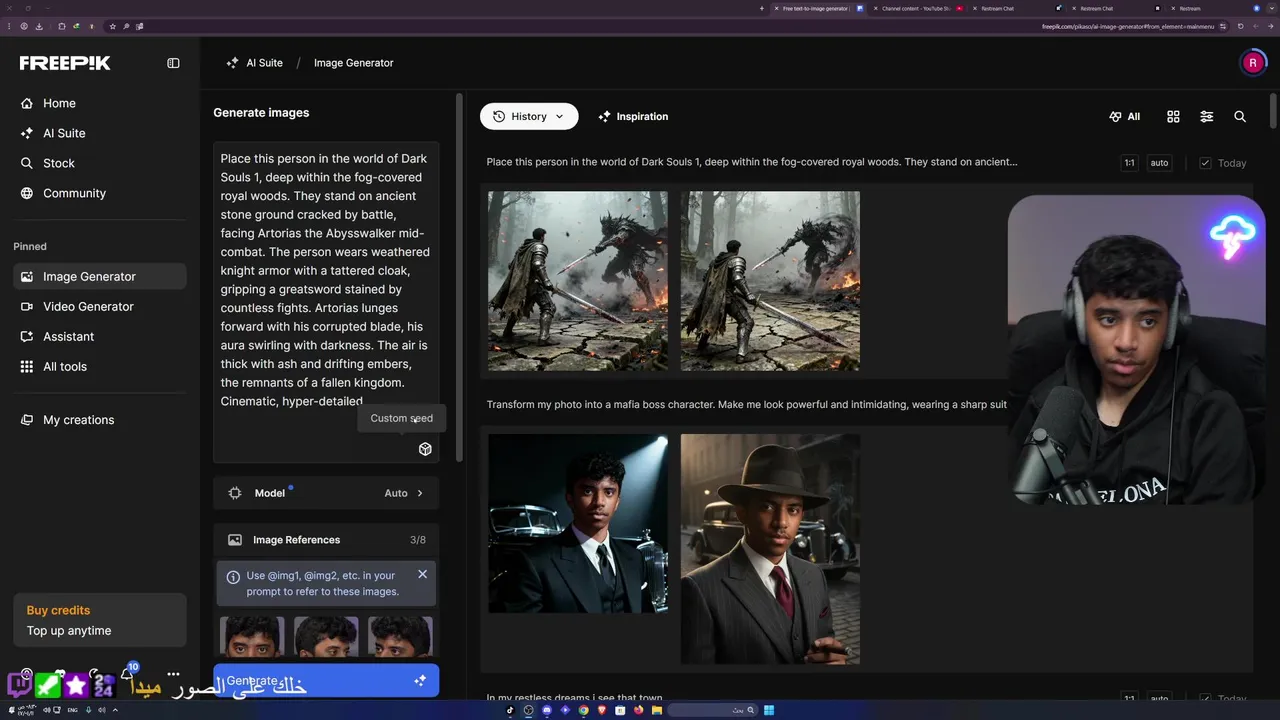
Task: Open Discord from the taskbar
Action: 546,710
